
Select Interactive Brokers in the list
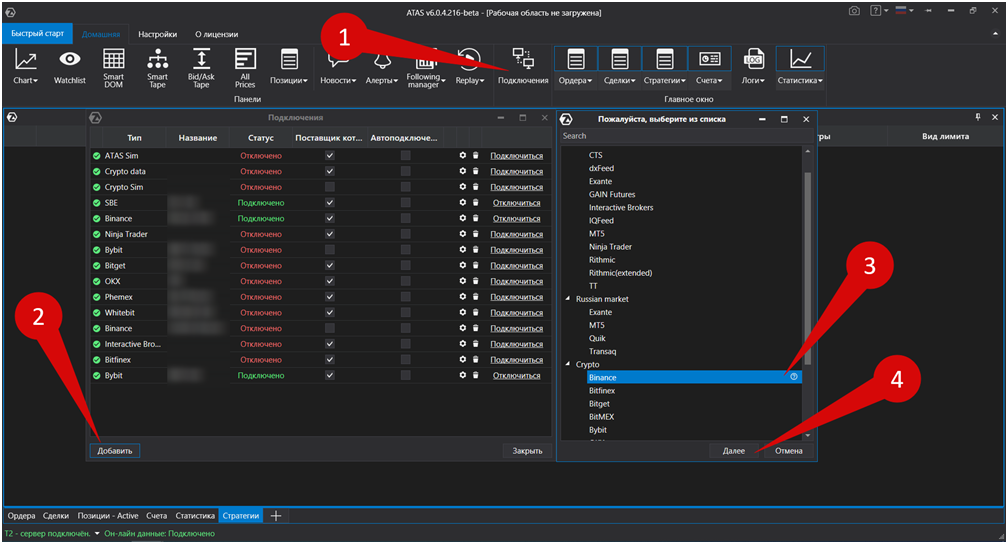pyautogui.click(x=621, y=207)
